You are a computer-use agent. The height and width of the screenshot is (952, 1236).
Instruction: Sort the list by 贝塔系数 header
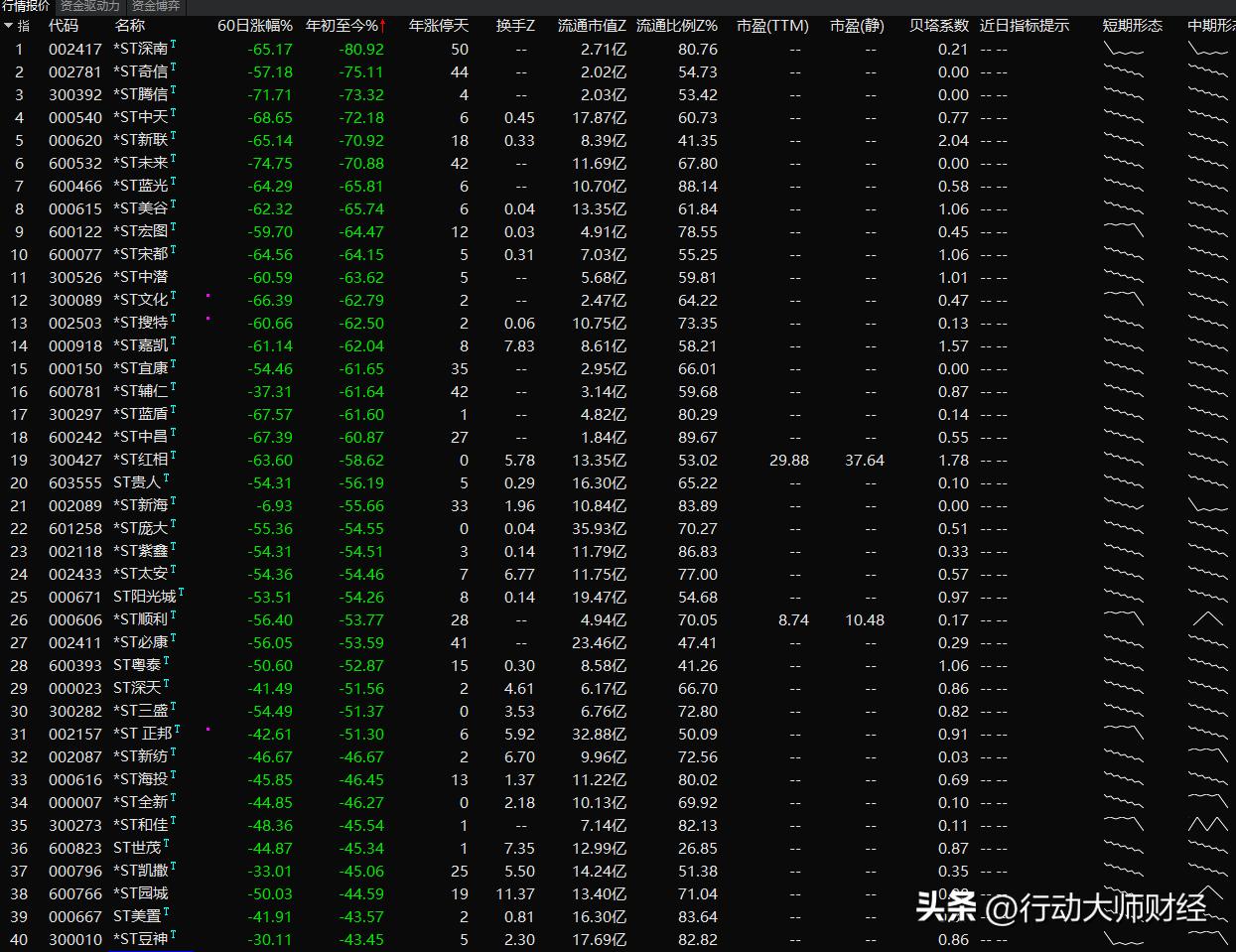click(x=938, y=26)
